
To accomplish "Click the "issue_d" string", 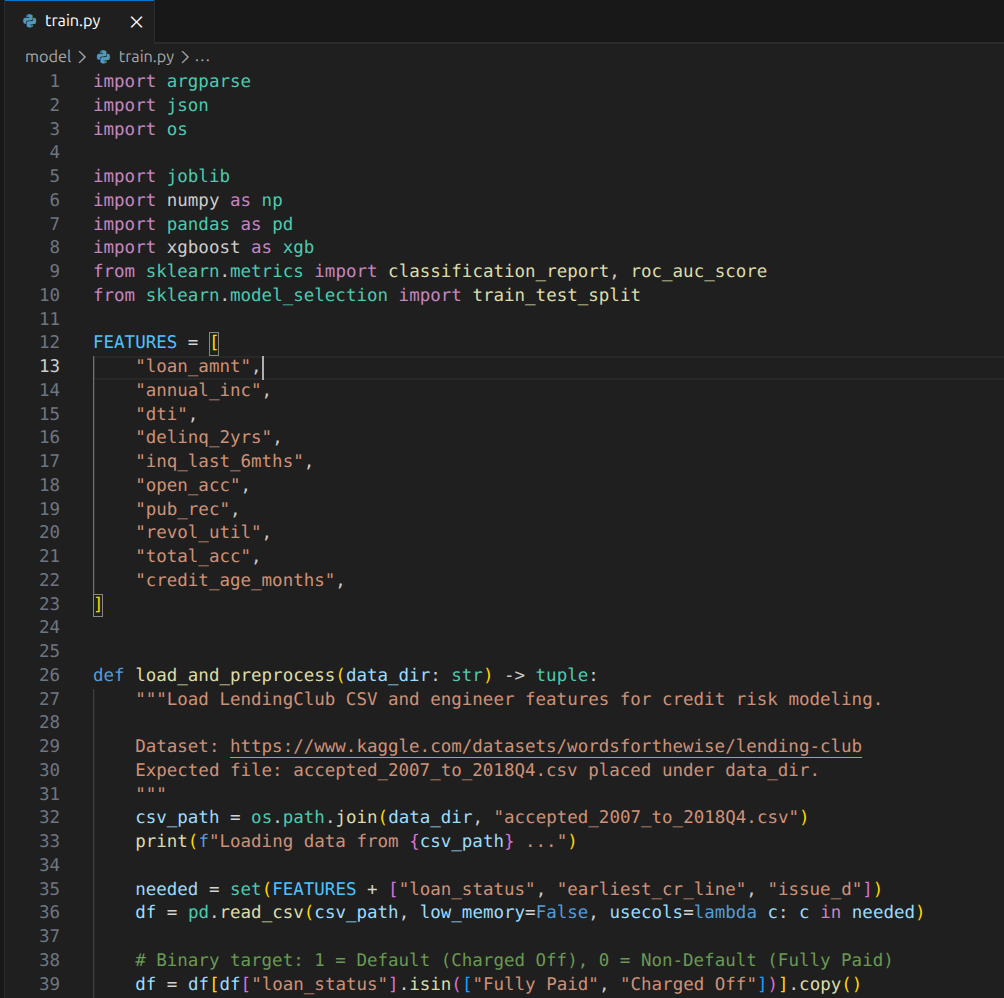I will point(814,889).
